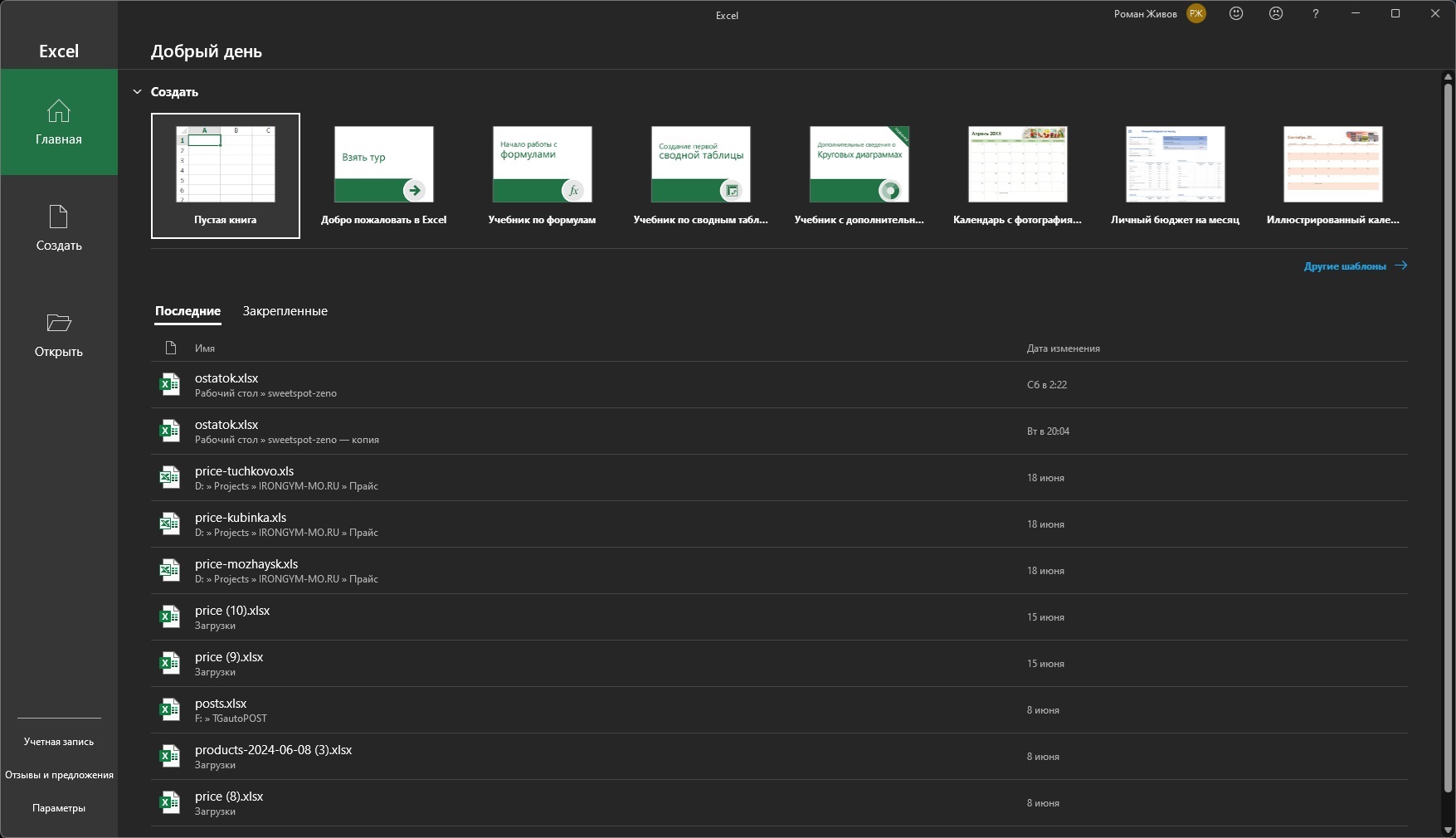Click the Excel icon of price-tuchkovo.xls
Viewport: 1456px width, 838px height.
[x=170, y=478]
